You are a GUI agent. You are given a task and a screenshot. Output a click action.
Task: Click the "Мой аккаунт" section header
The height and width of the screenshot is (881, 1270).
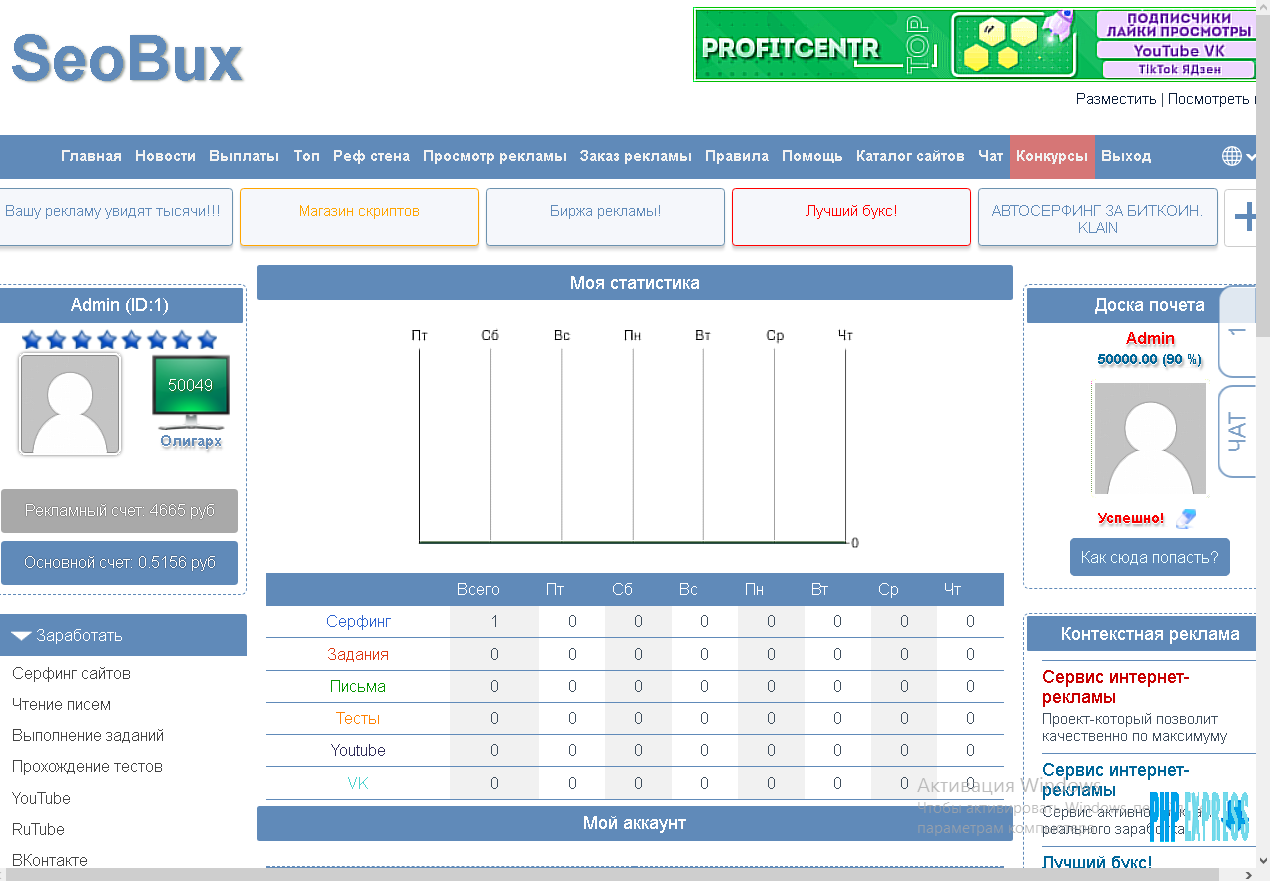635,823
